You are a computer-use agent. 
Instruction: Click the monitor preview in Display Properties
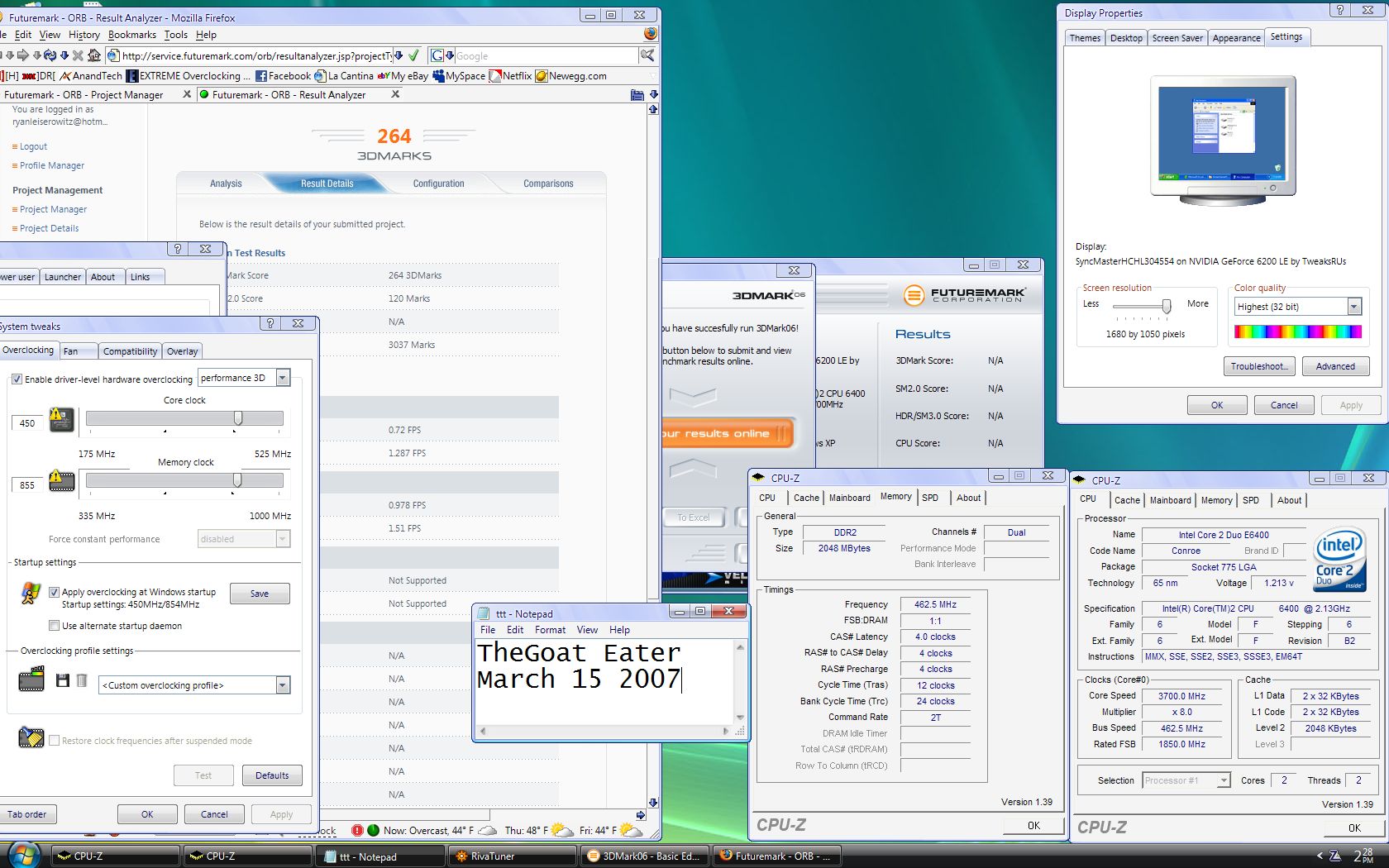[1223, 141]
